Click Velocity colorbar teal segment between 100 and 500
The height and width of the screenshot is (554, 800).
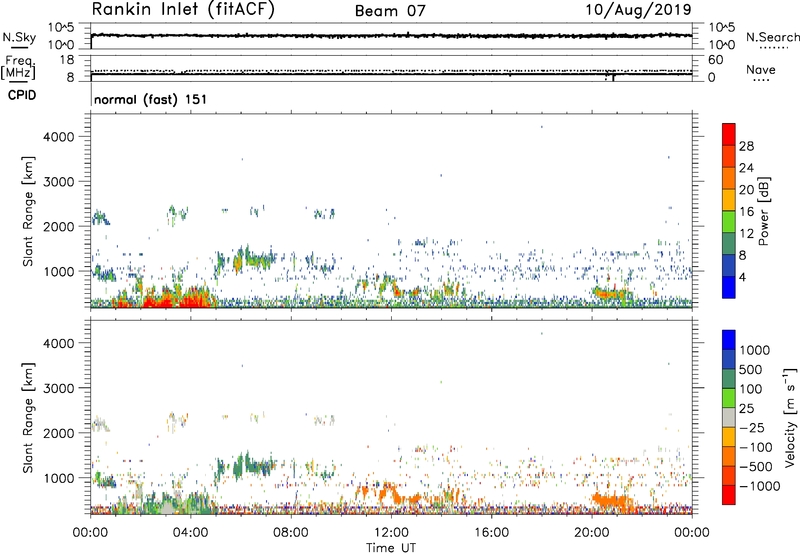pos(729,379)
